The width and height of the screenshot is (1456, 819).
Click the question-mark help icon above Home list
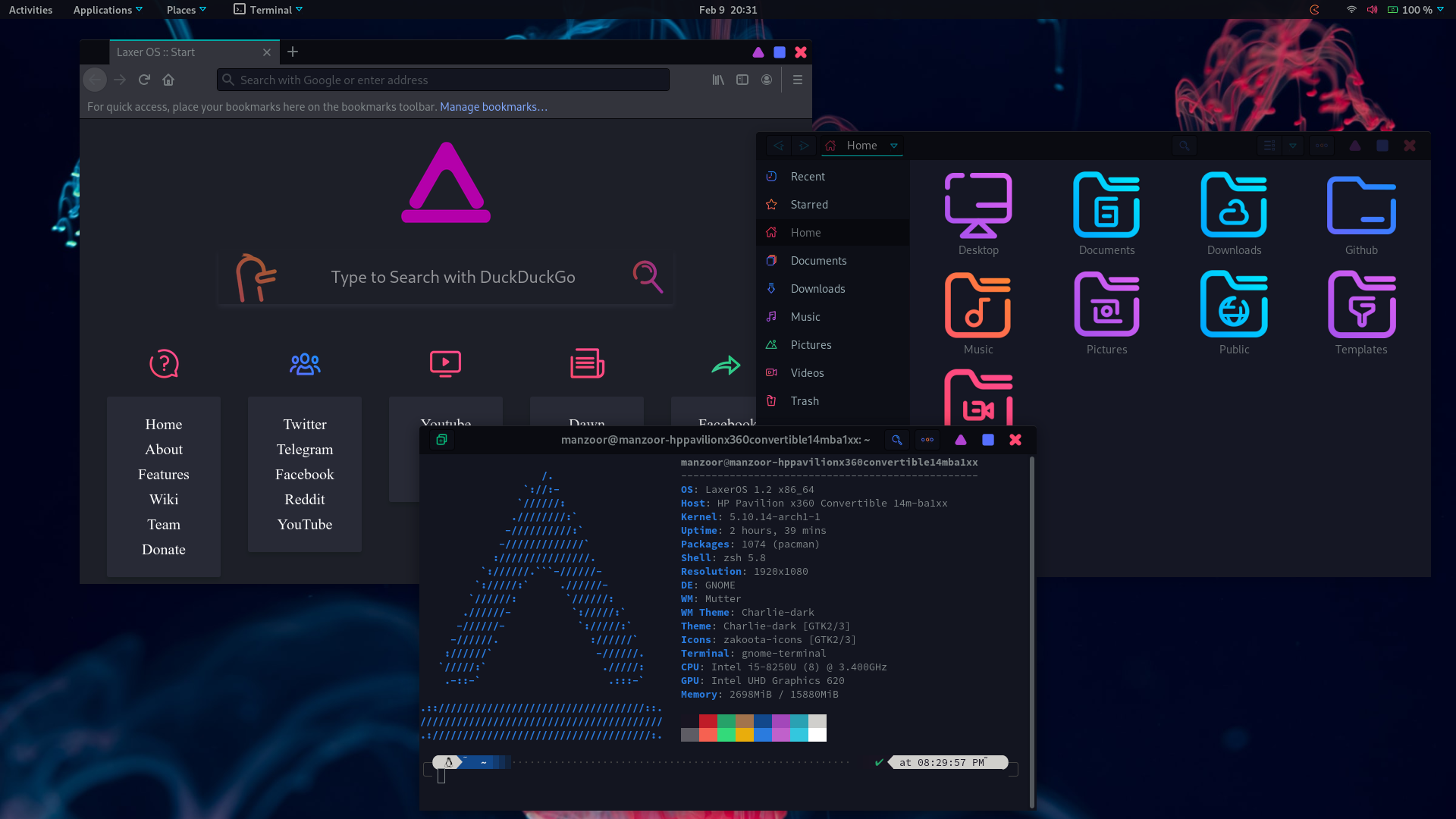[x=164, y=364]
